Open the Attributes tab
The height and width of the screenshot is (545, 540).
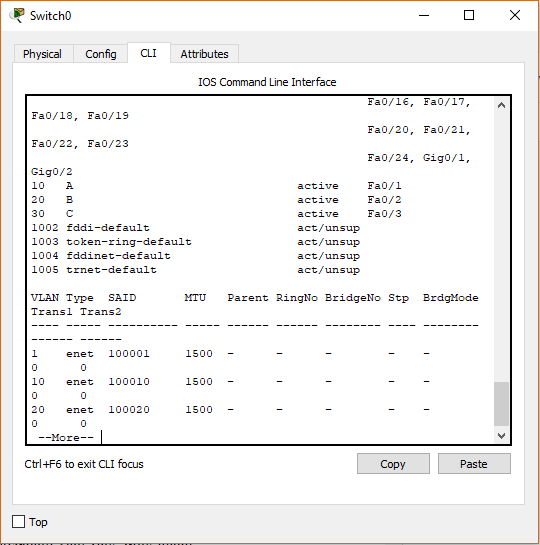[x=204, y=54]
